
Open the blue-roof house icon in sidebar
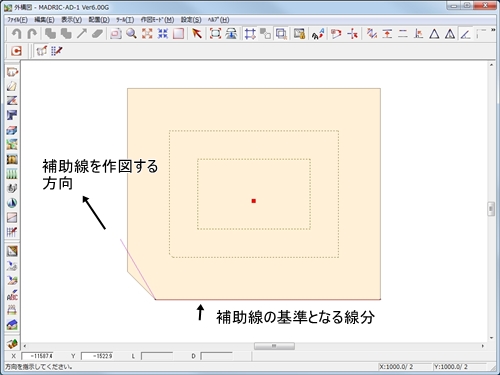(x=12, y=324)
